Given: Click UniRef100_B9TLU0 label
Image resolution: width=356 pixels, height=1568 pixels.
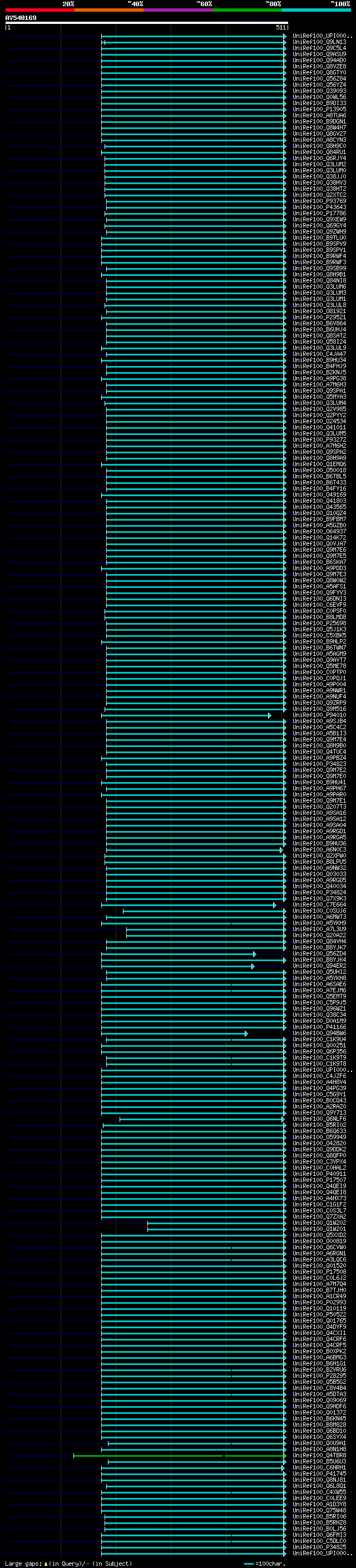Looking at the screenshot, I should tap(319, 238).
